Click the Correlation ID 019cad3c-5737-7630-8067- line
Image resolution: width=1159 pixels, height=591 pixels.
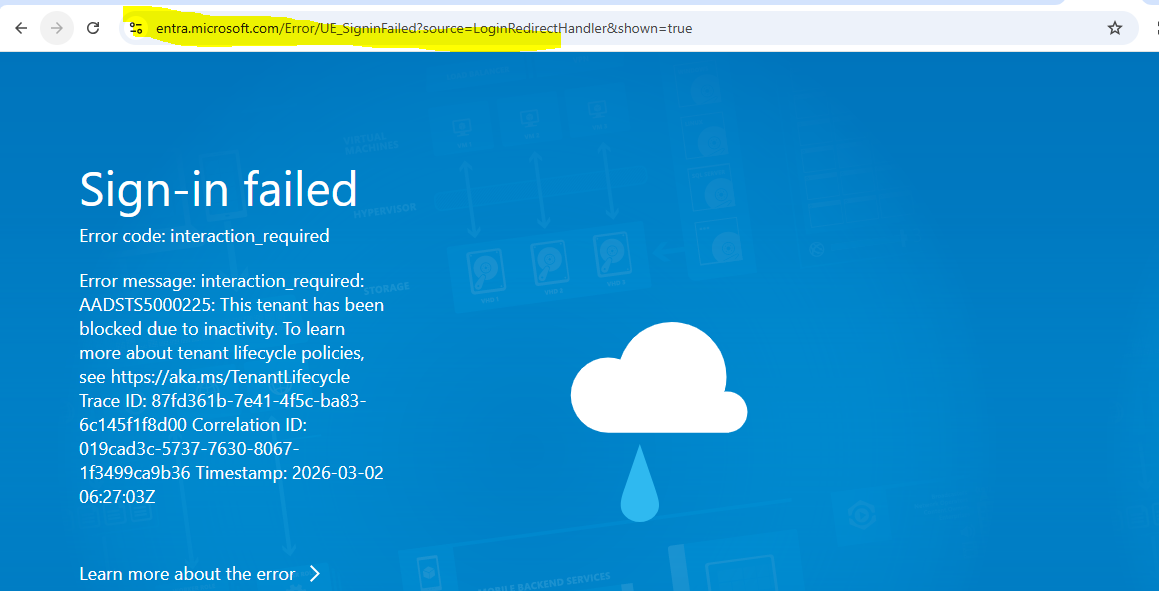point(189,448)
